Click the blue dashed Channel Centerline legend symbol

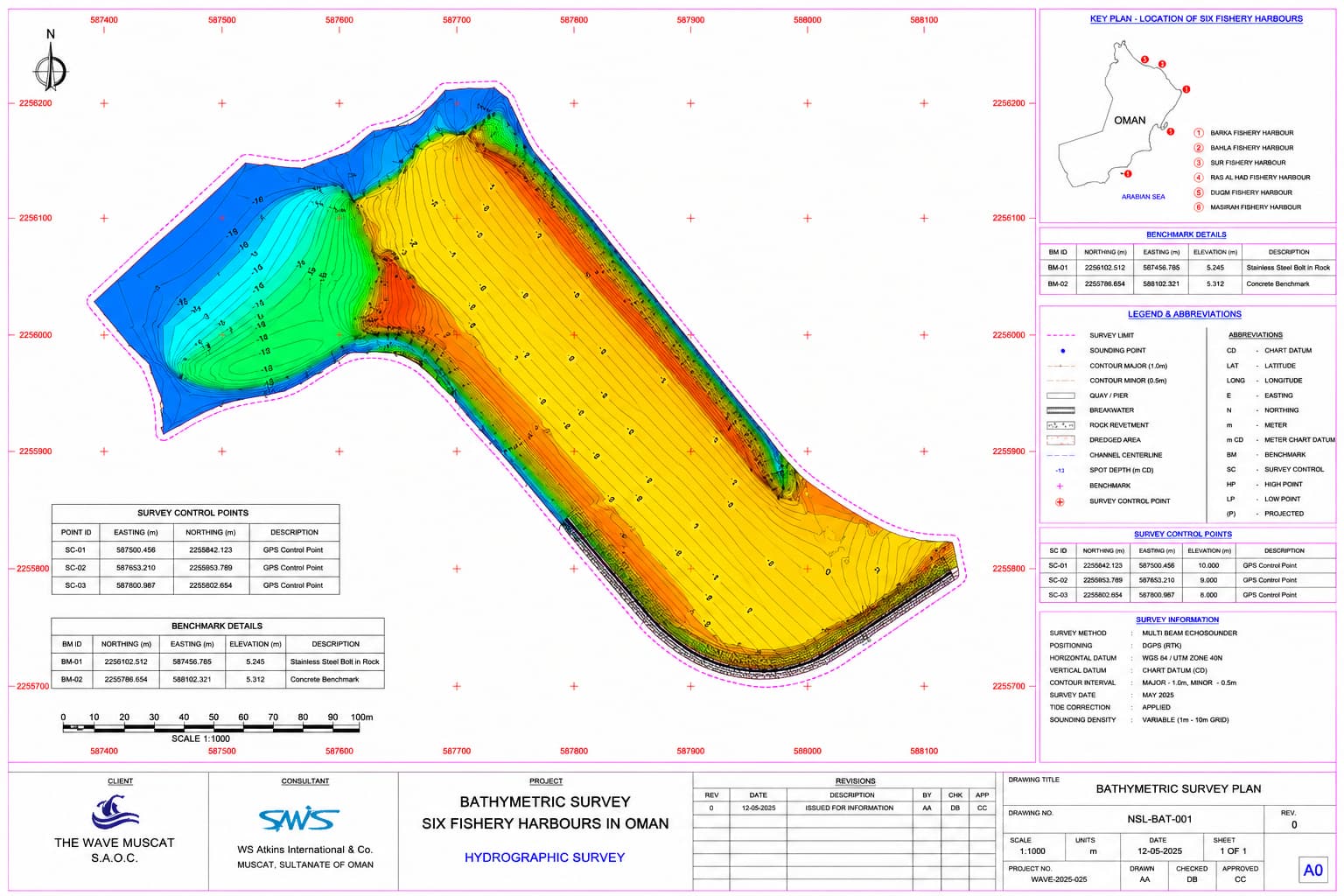click(1060, 455)
